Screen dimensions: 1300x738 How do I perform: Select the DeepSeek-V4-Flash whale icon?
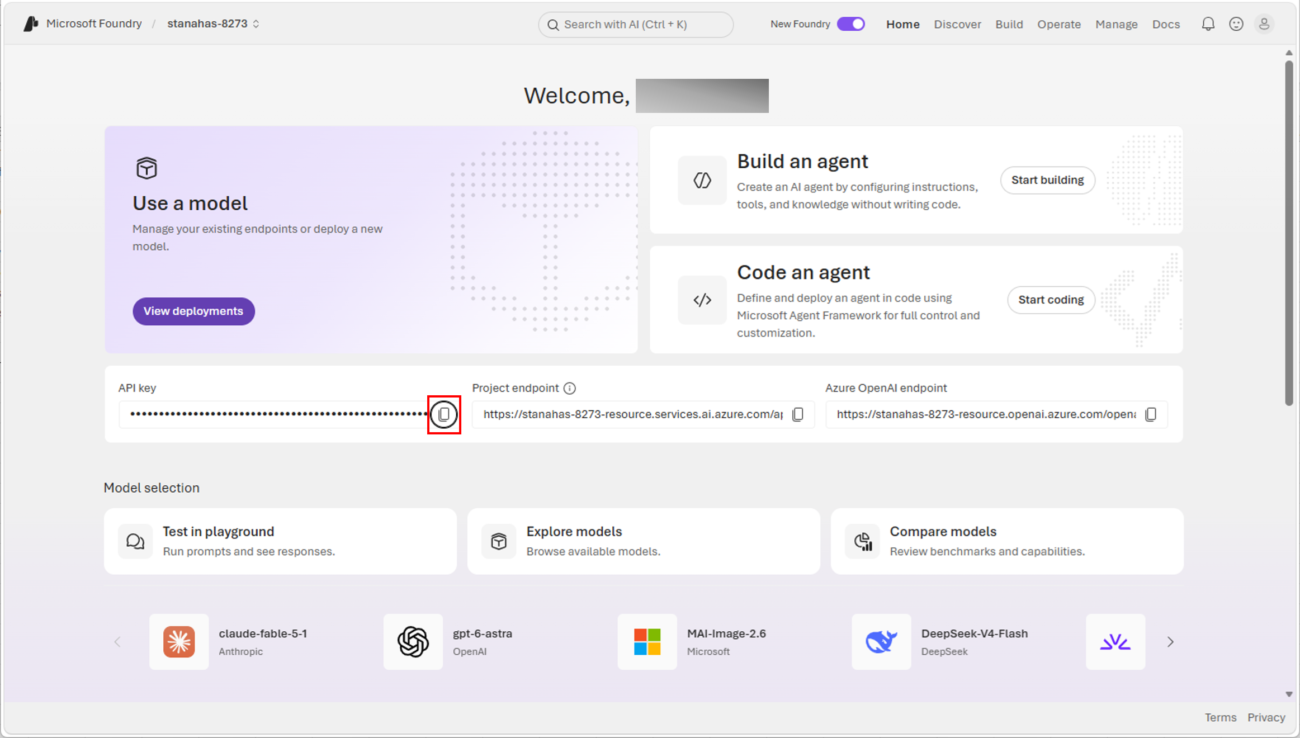[881, 642]
